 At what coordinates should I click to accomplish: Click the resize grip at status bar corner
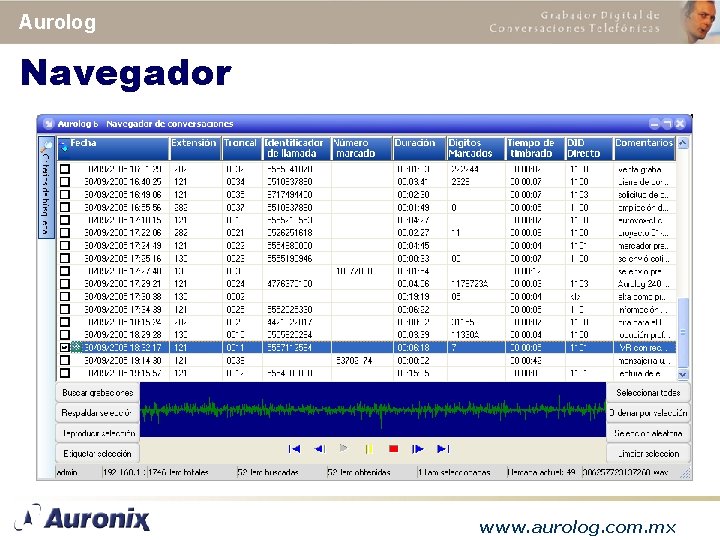coord(685,473)
